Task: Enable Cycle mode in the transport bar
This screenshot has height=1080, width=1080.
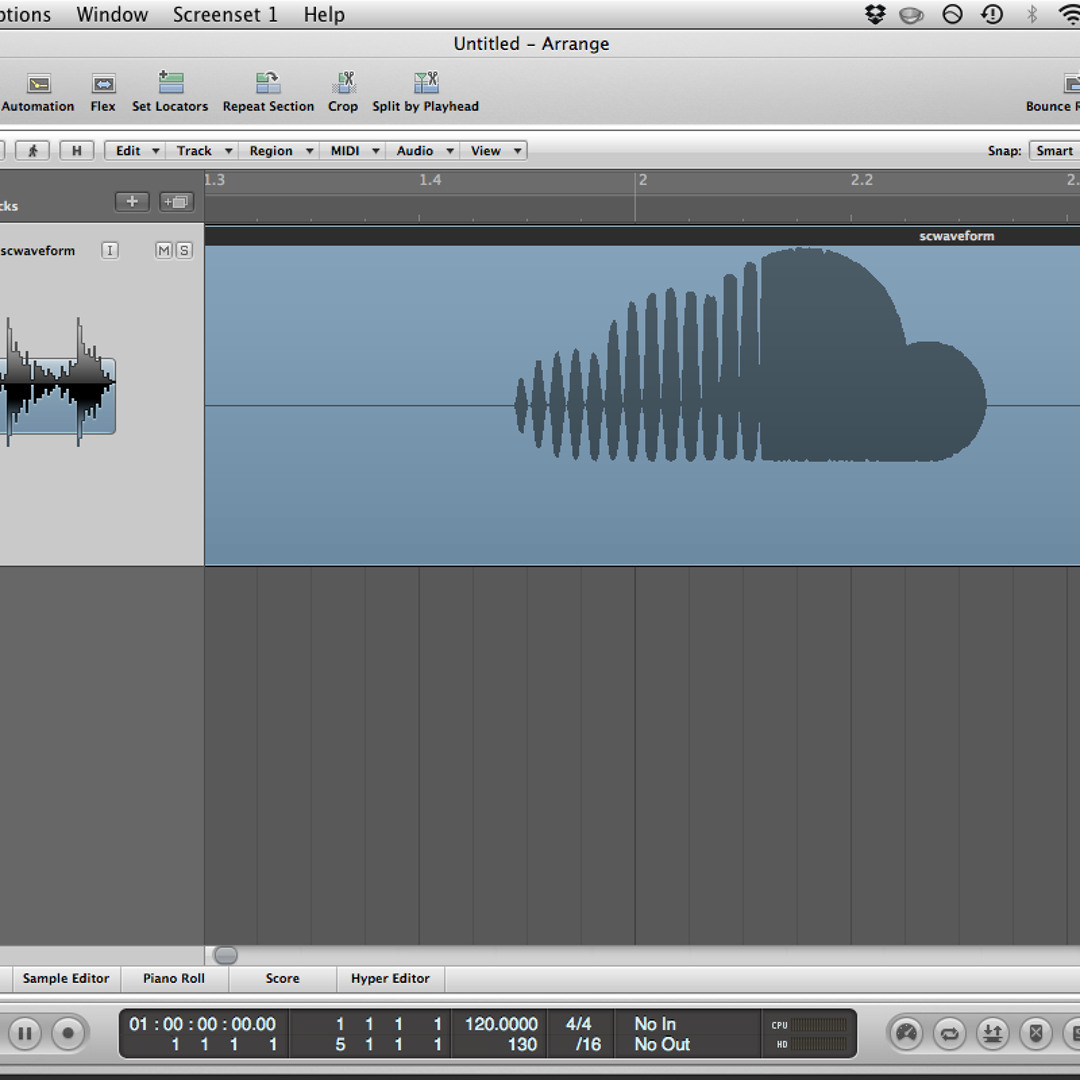Action: (949, 1034)
